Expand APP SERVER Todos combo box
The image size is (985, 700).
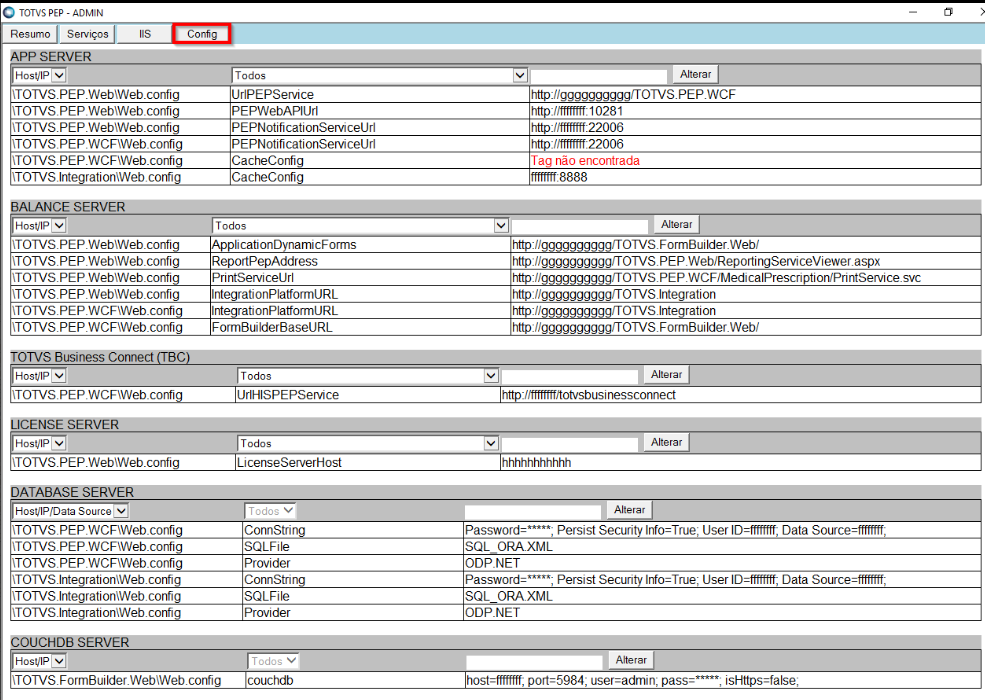pyautogui.click(x=379, y=75)
